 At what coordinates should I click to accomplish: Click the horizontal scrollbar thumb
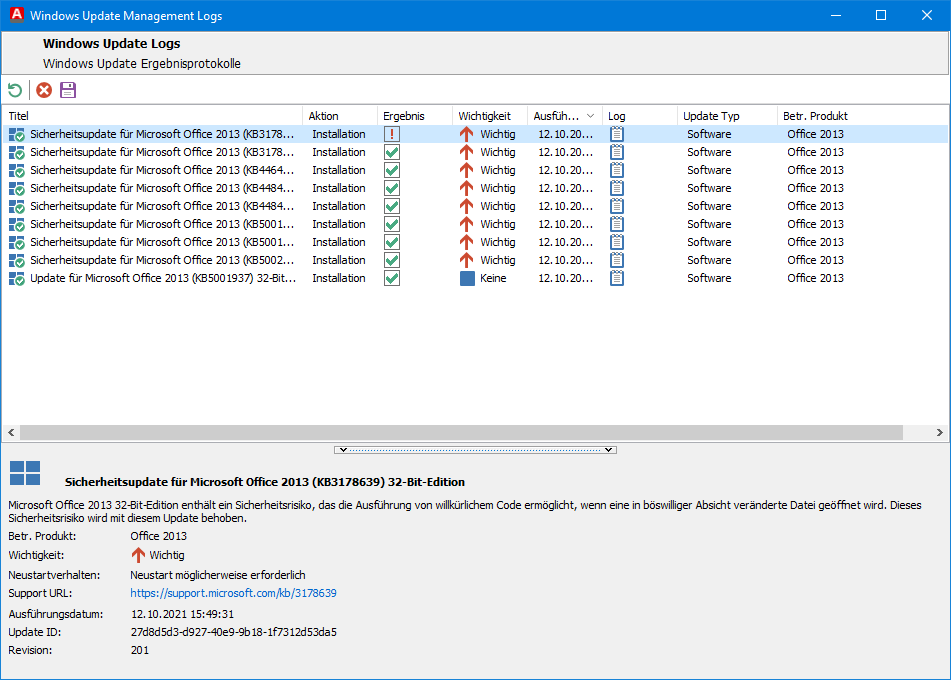click(x=461, y=433)
